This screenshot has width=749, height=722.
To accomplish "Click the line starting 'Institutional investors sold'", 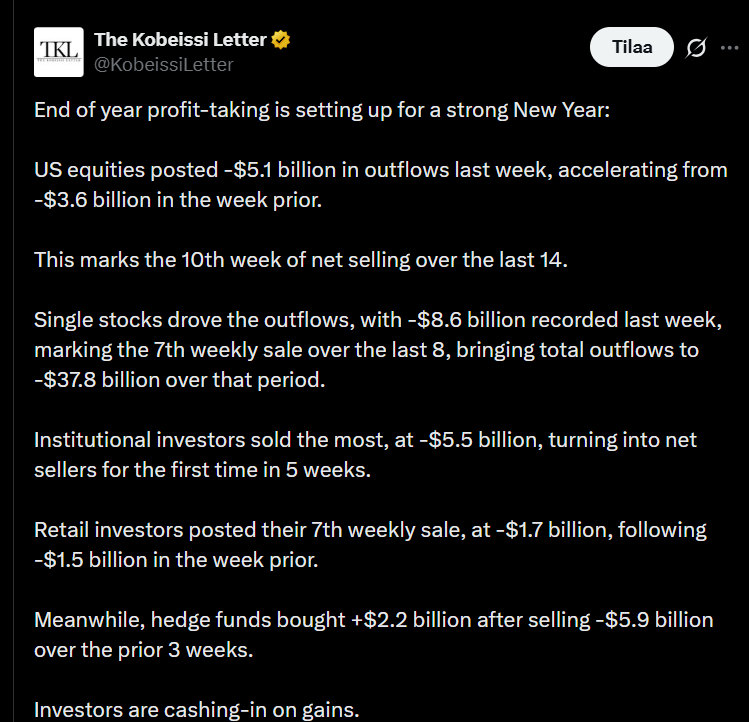I will [365, 440].
